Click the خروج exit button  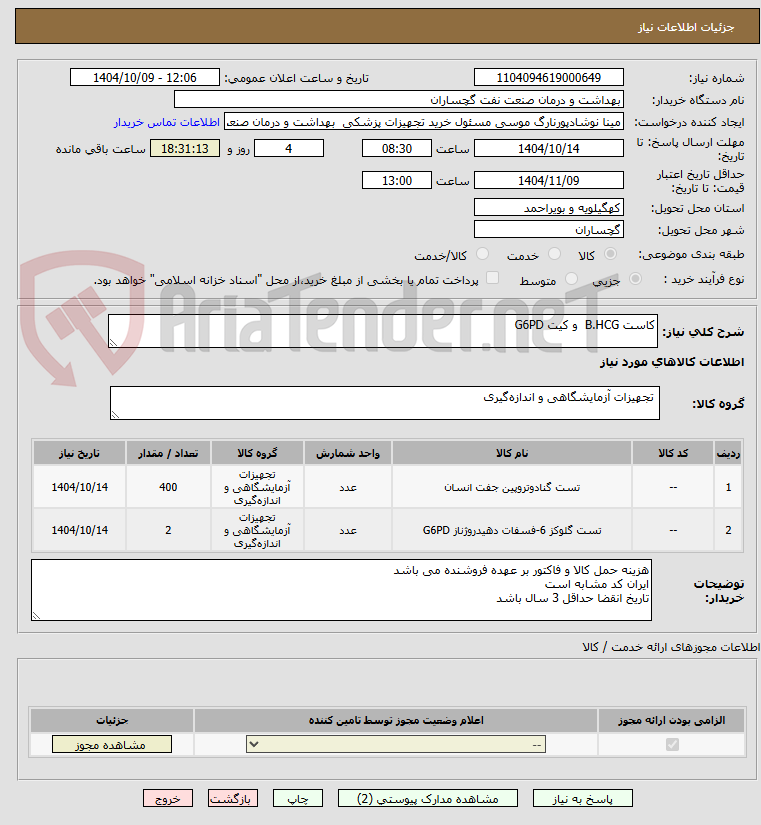point(168,798)
